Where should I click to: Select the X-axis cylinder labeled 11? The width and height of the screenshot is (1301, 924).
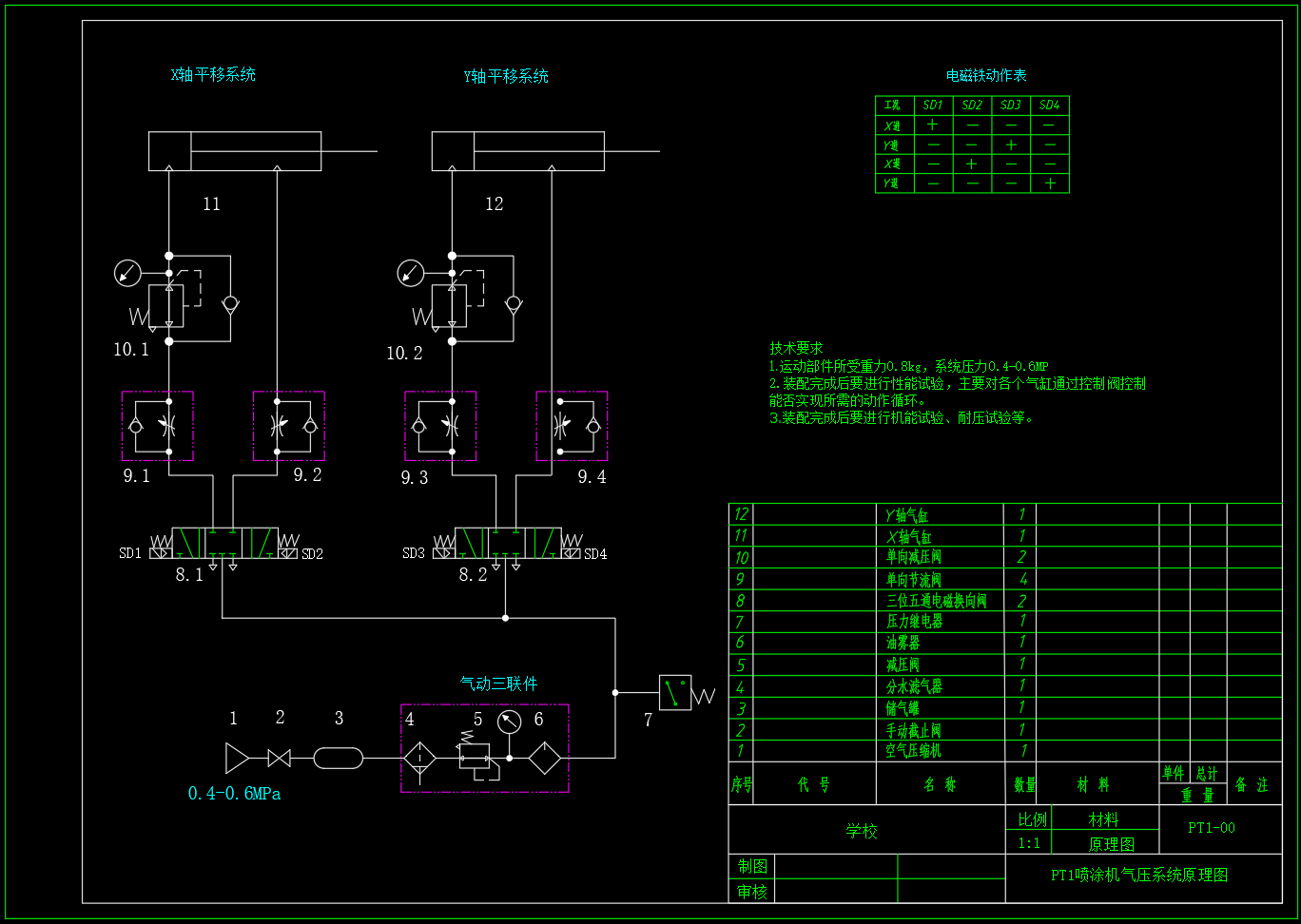coord(235,151)
